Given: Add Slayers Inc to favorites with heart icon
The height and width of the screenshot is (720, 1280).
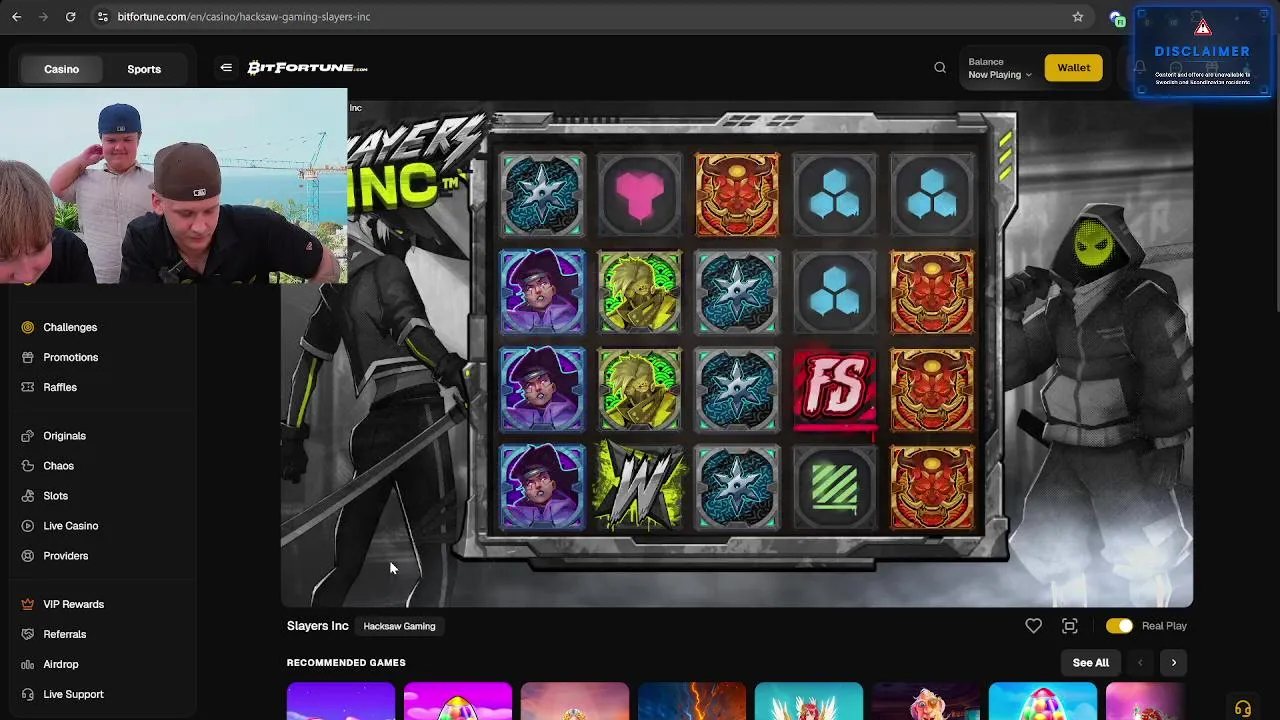Looking at the screenshot, I should [1033, 626].
